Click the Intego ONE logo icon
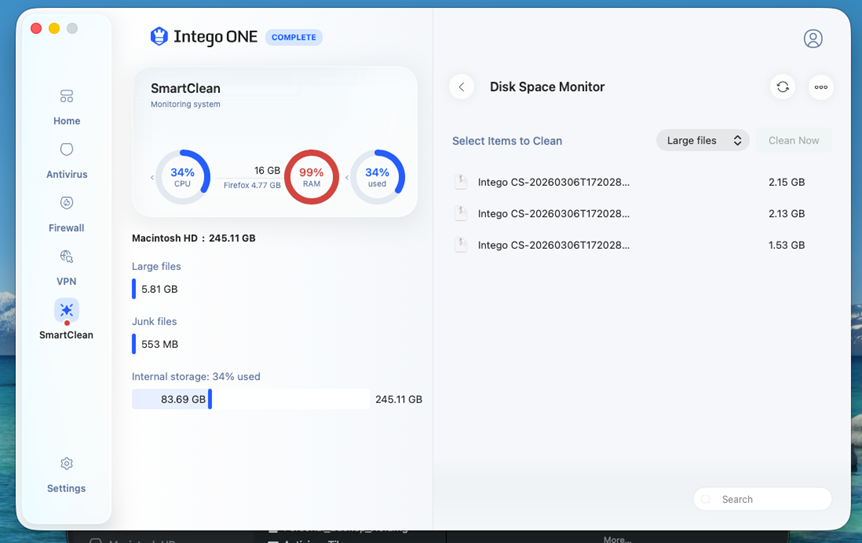The width and height of the screenshot is (862, 543). [x=159, y=36]
